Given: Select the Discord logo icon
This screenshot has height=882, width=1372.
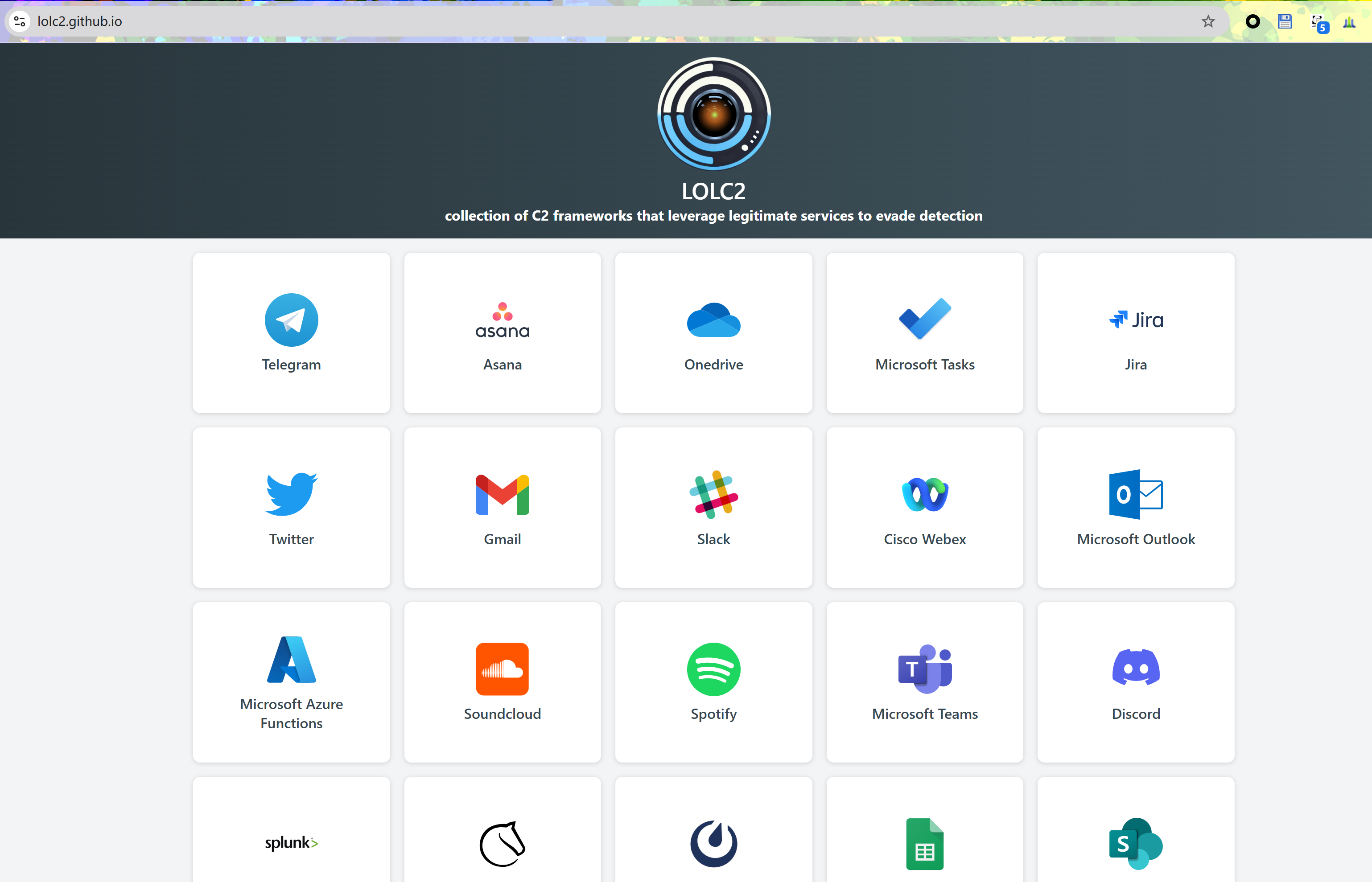Looking at the screenshot, I should tap(1135, 667).
